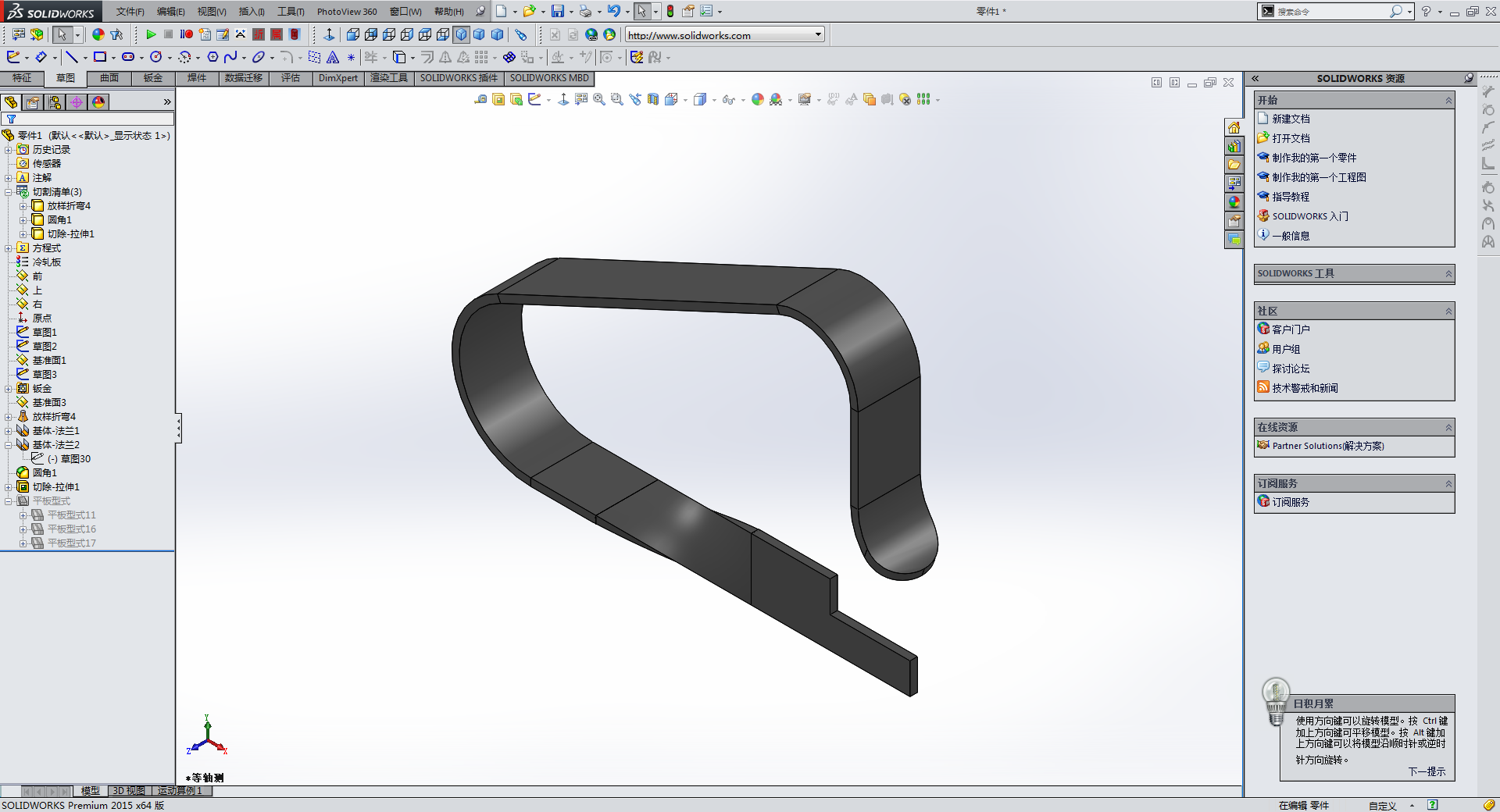Open the PhotoView 360 menu
This screenshot has width=1500, height=812.
pyautogui.click(x=347, y=12)
